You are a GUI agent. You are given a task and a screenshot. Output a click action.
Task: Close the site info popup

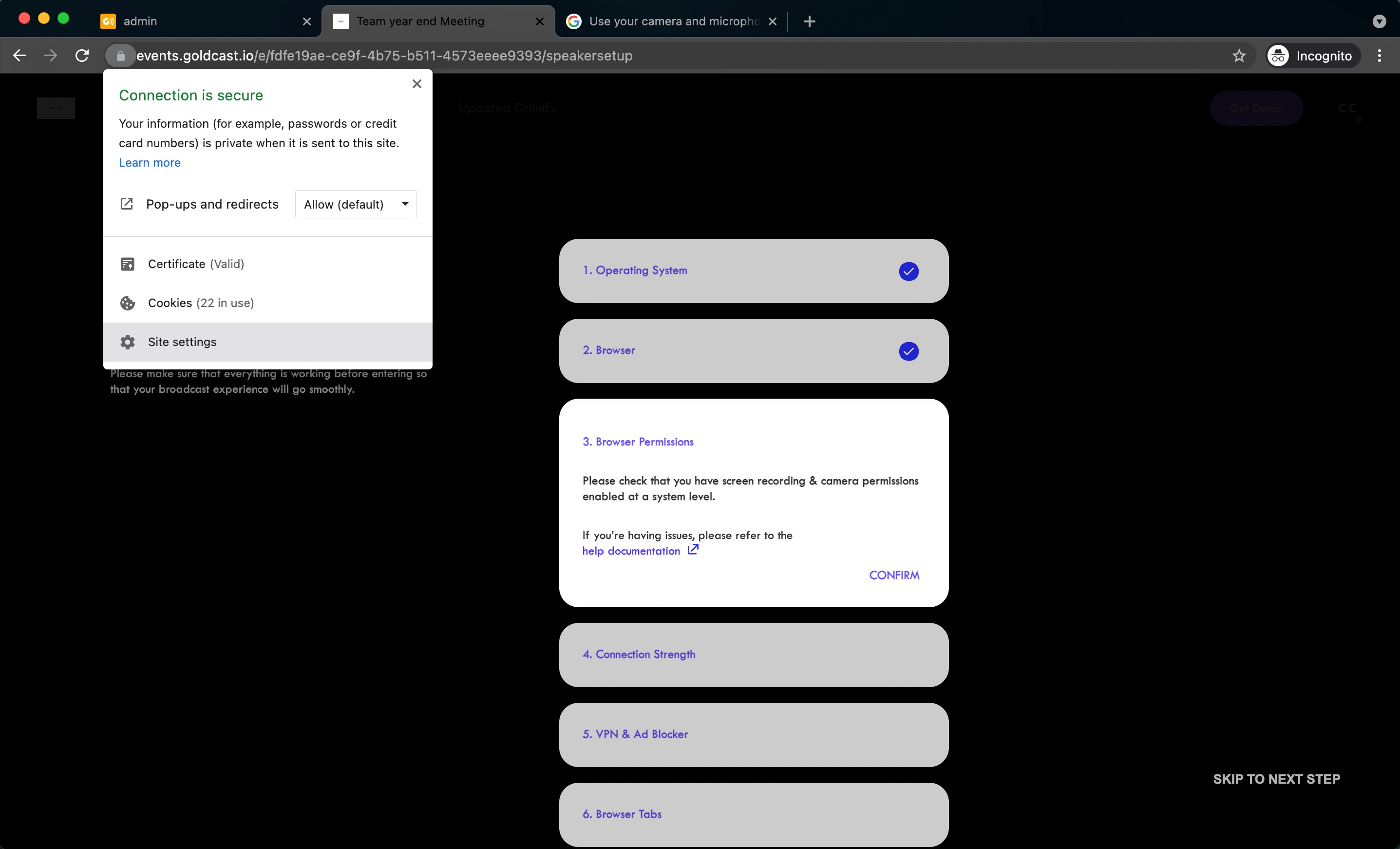[x=416, y=84]
